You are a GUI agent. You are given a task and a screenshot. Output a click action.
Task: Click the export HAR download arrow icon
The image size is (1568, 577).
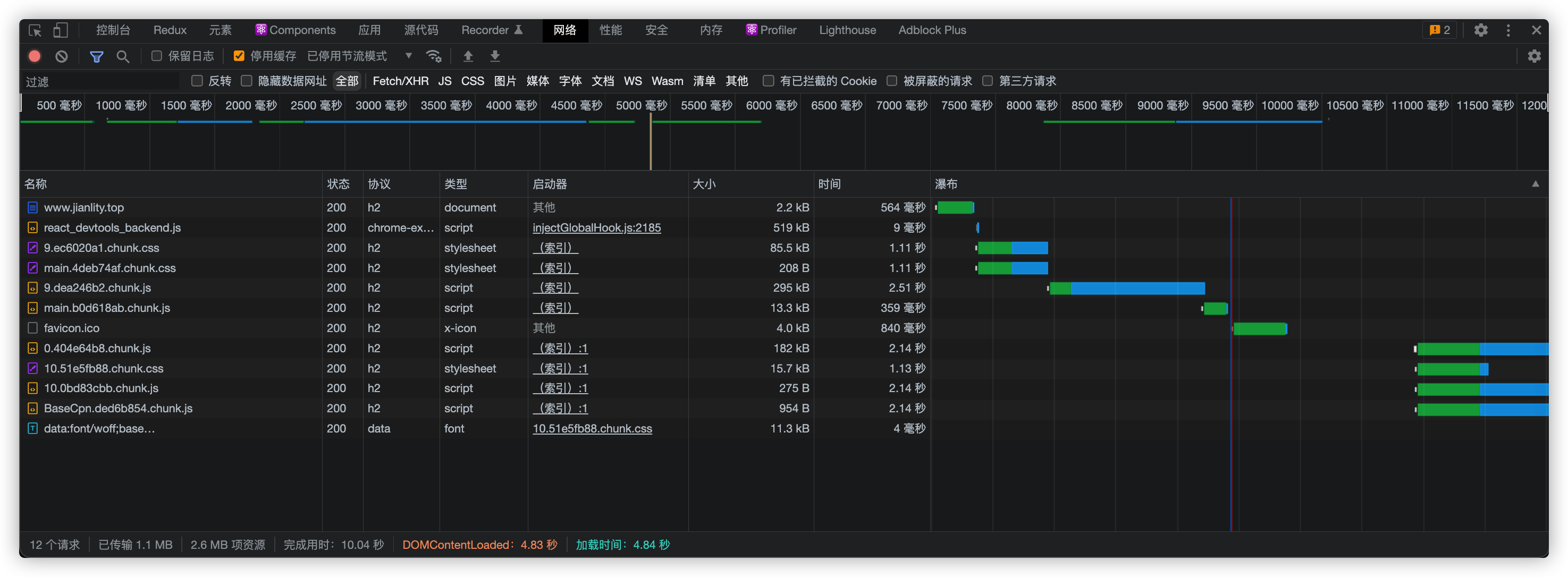point(495,56)
